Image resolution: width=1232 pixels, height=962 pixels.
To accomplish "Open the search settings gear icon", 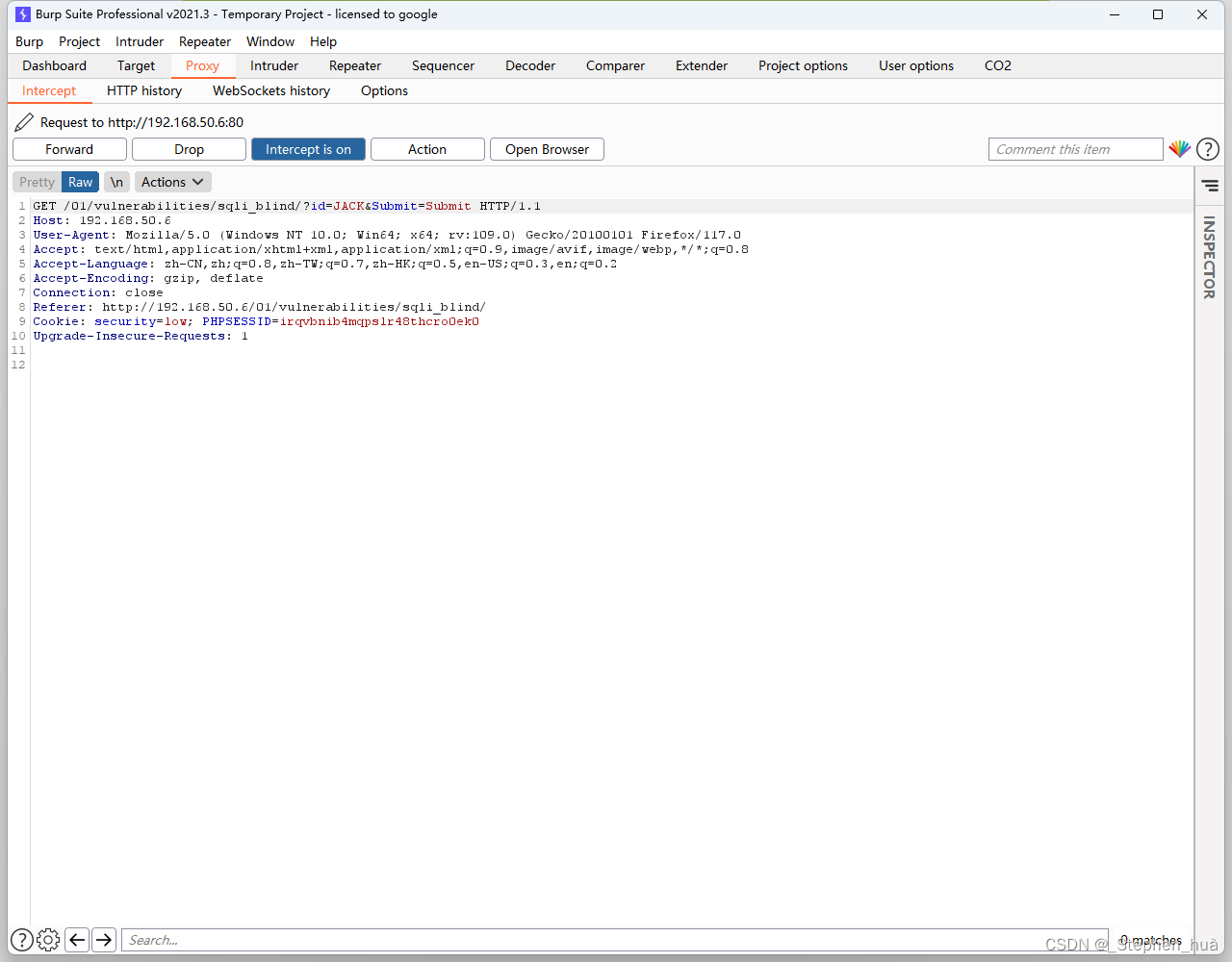I will click(48, 940).
